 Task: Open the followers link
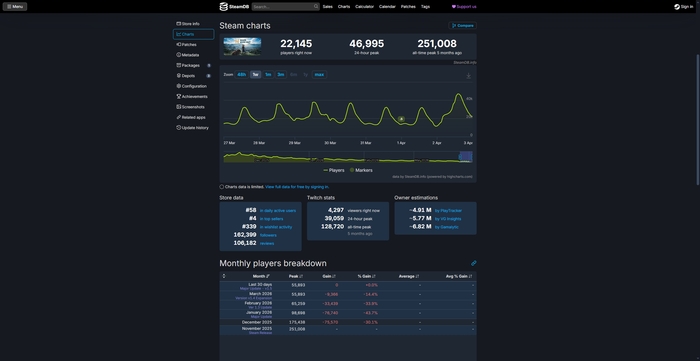[x=268, y=235]
